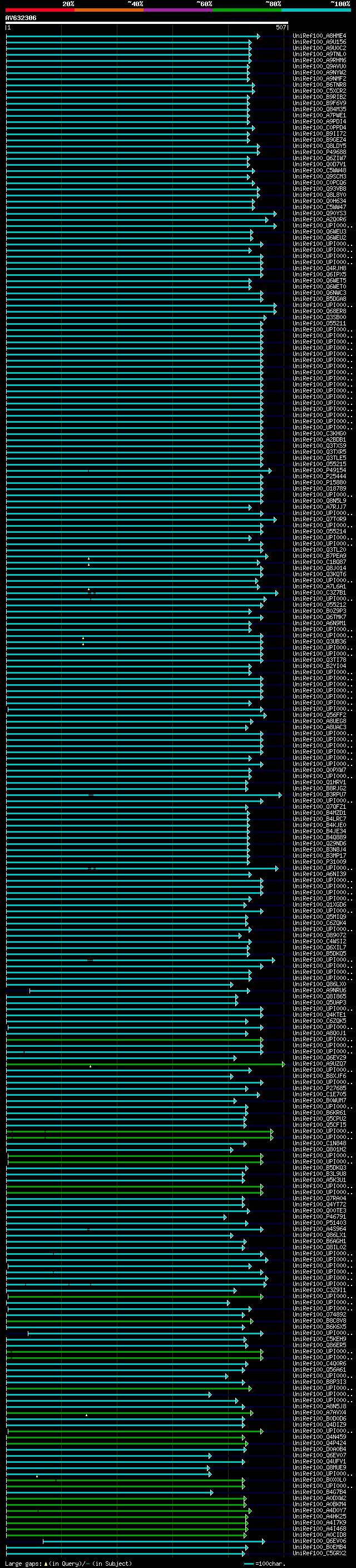
Task: Select hit UniRef100_C3KHG0
Action: (319, 433)
